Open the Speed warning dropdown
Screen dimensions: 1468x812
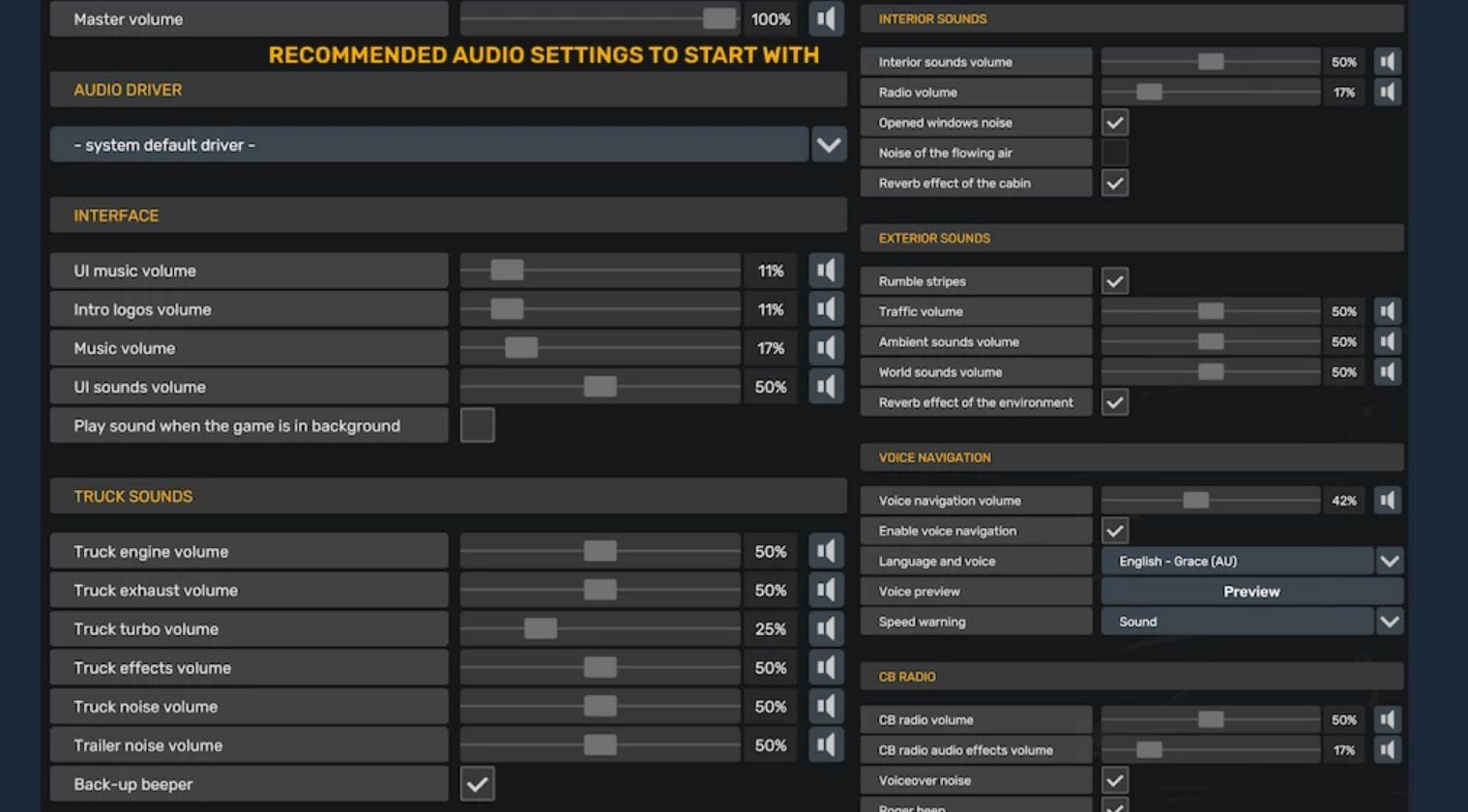coord(1390,622)
